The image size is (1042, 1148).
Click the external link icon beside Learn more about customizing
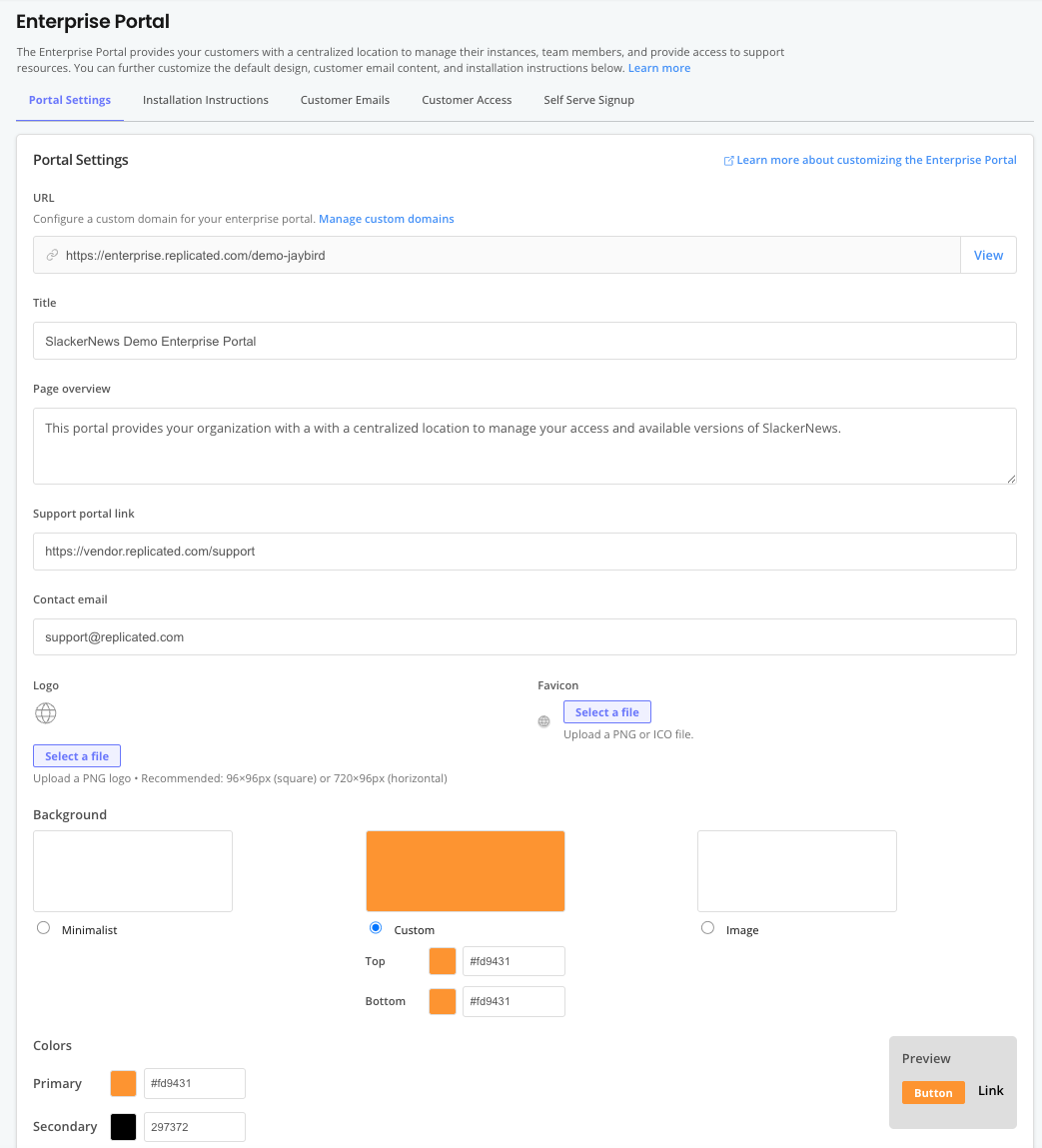tap(729, 160)
